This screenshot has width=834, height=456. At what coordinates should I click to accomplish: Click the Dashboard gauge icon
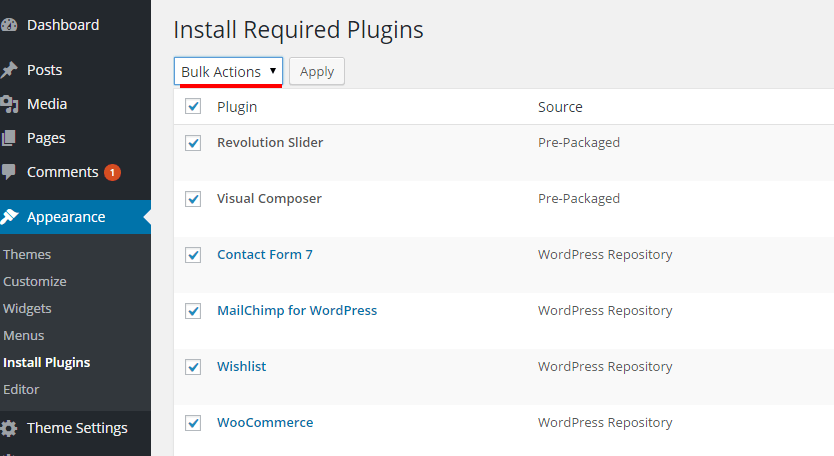9,25
